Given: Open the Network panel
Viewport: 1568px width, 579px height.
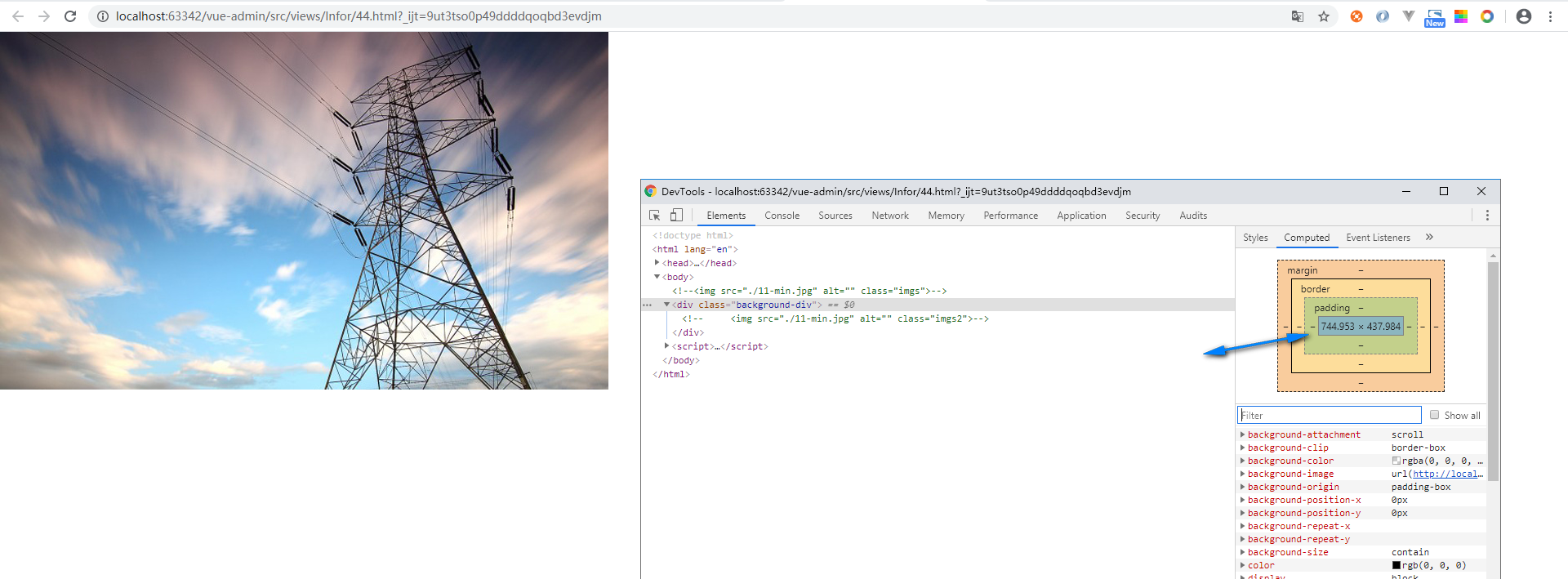Looking at the screenshot, I should click(890, 216).
